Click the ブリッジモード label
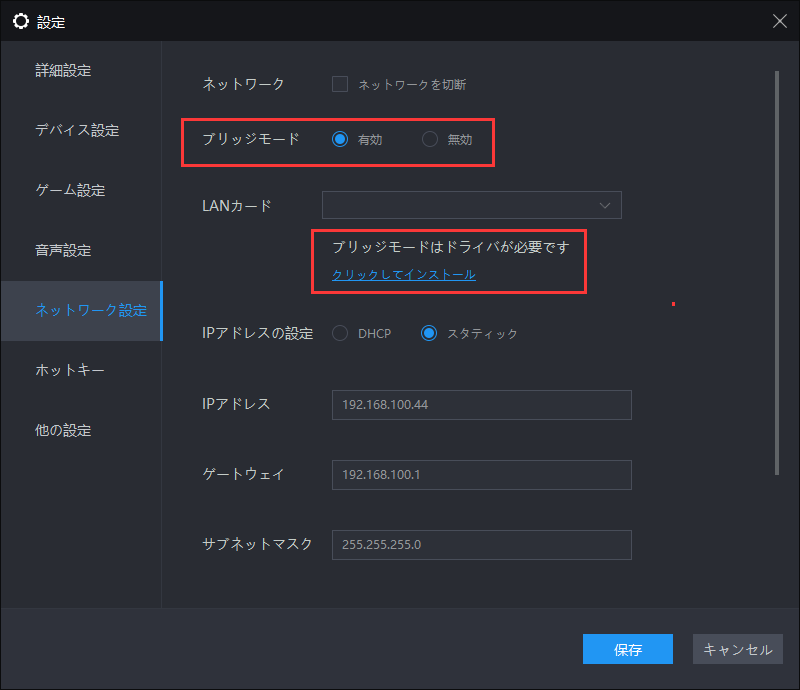The height and width of the screenshot is (690, 800). [x=251, y=139]
